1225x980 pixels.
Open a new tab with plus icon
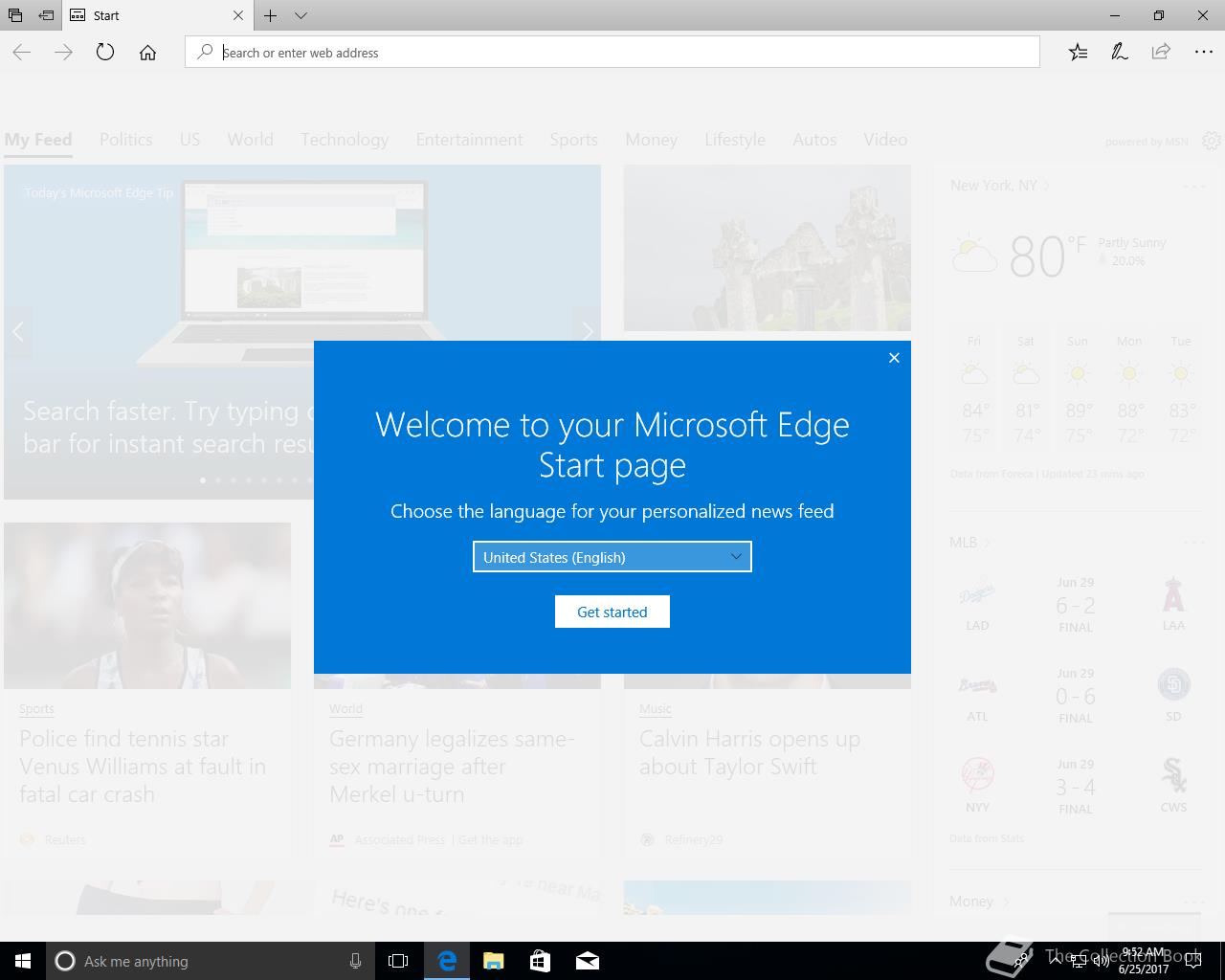click(x=271, y=15)
